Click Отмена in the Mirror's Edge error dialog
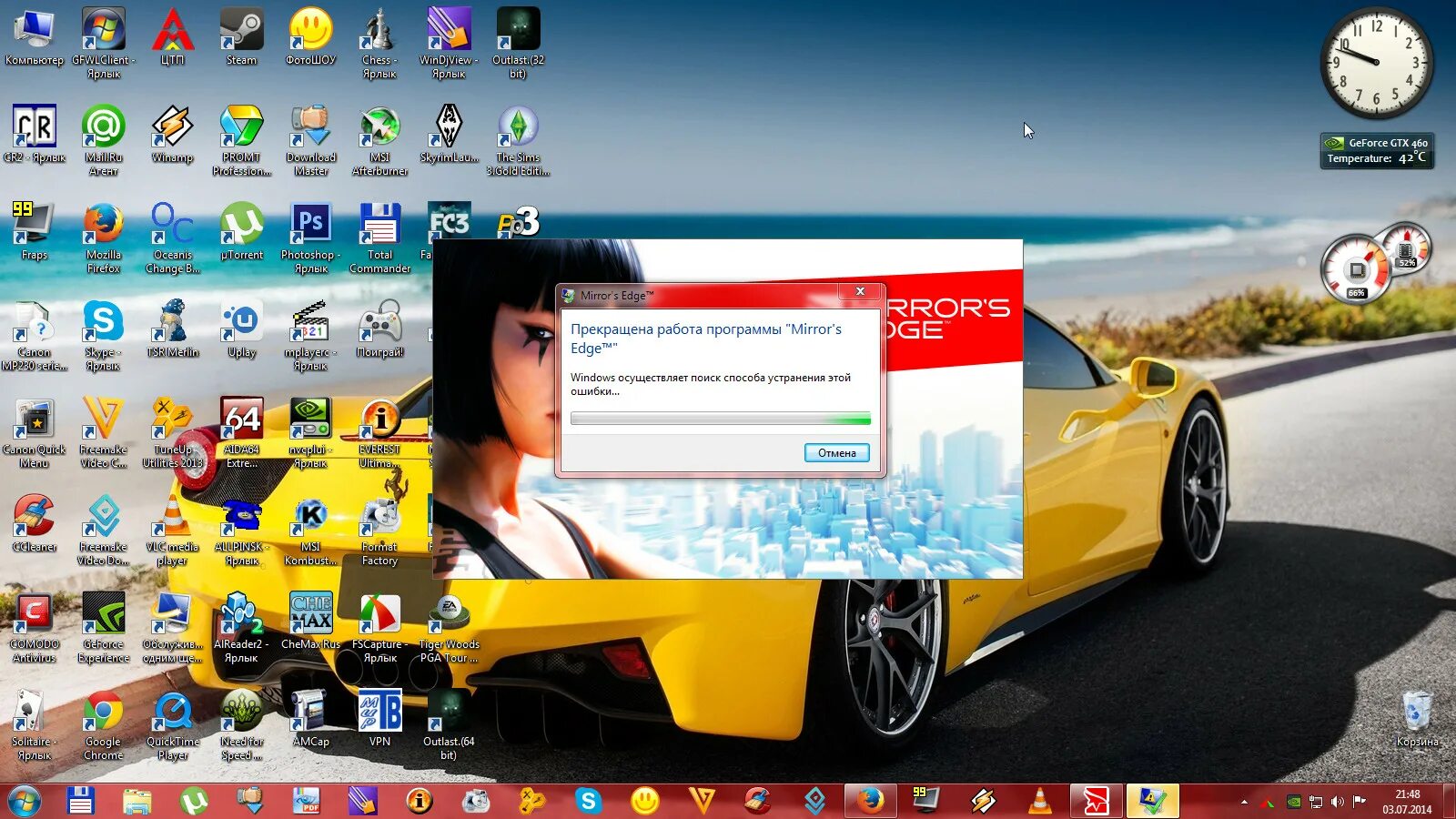This screenshot has width=1456, height=819. pos(836,452)
